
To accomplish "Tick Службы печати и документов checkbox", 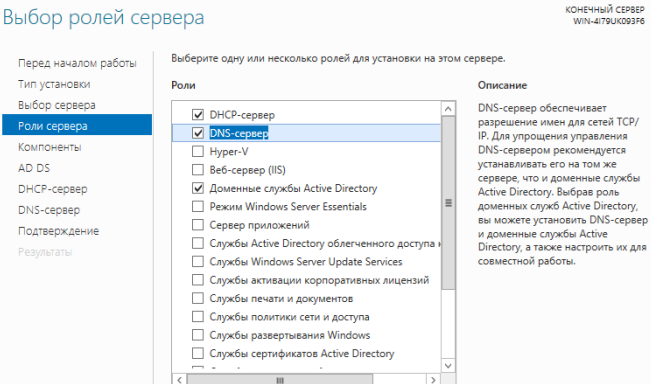I will (x=198, y=298).
